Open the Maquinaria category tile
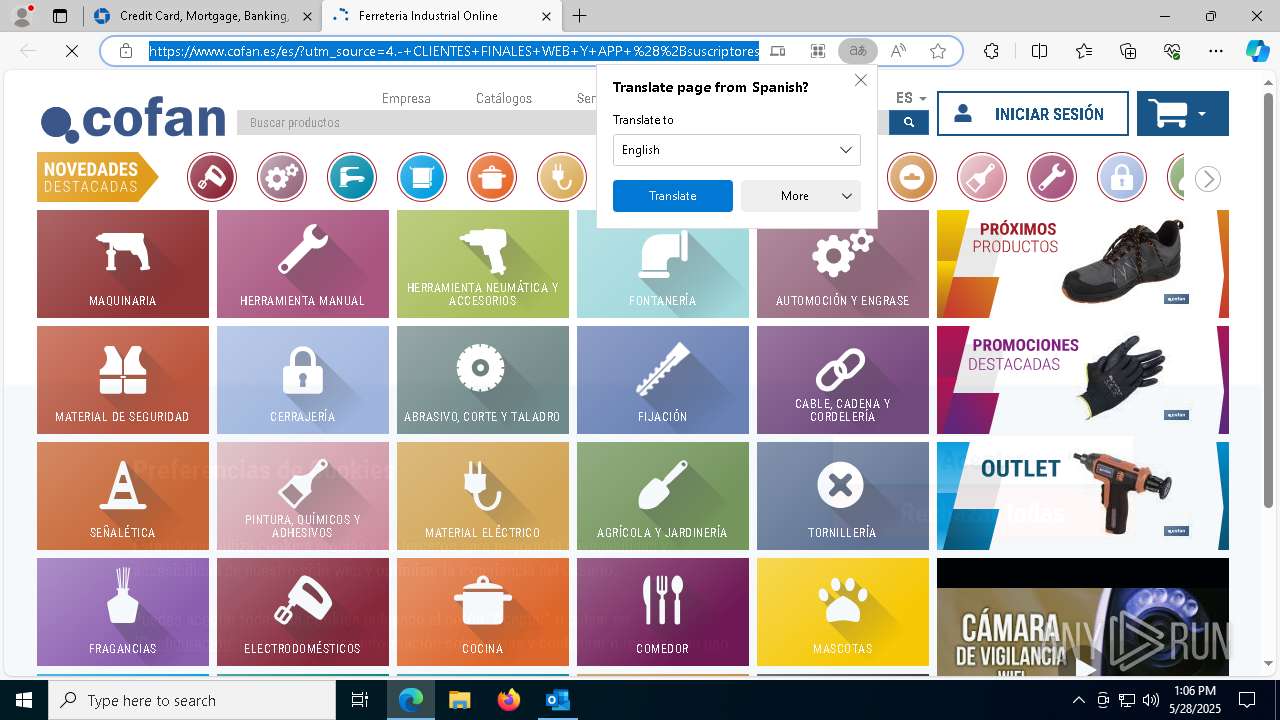The height and width of the screenshot is (720, 1280). pos(123,264)
